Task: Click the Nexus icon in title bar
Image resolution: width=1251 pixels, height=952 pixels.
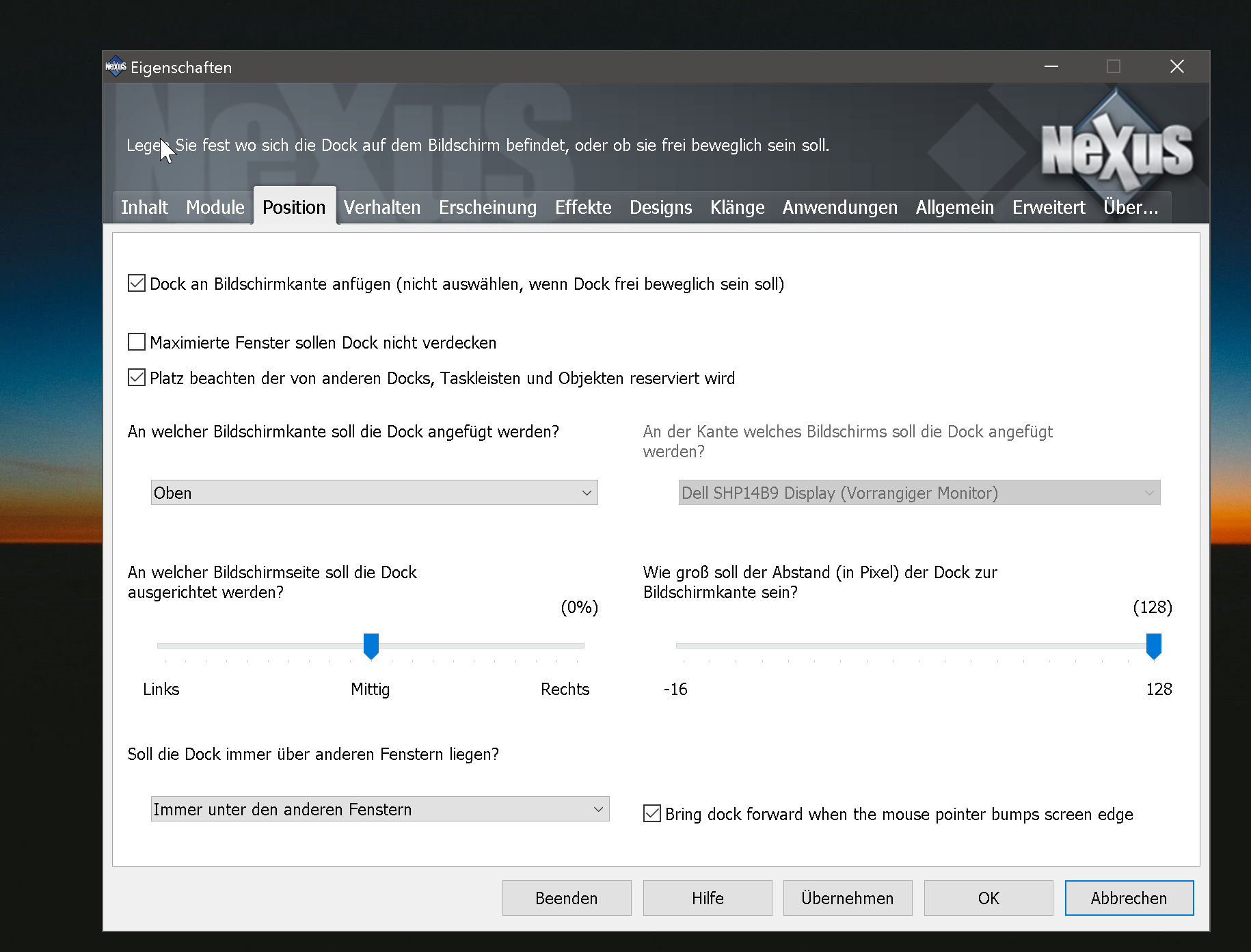Action: pos(116,67)
